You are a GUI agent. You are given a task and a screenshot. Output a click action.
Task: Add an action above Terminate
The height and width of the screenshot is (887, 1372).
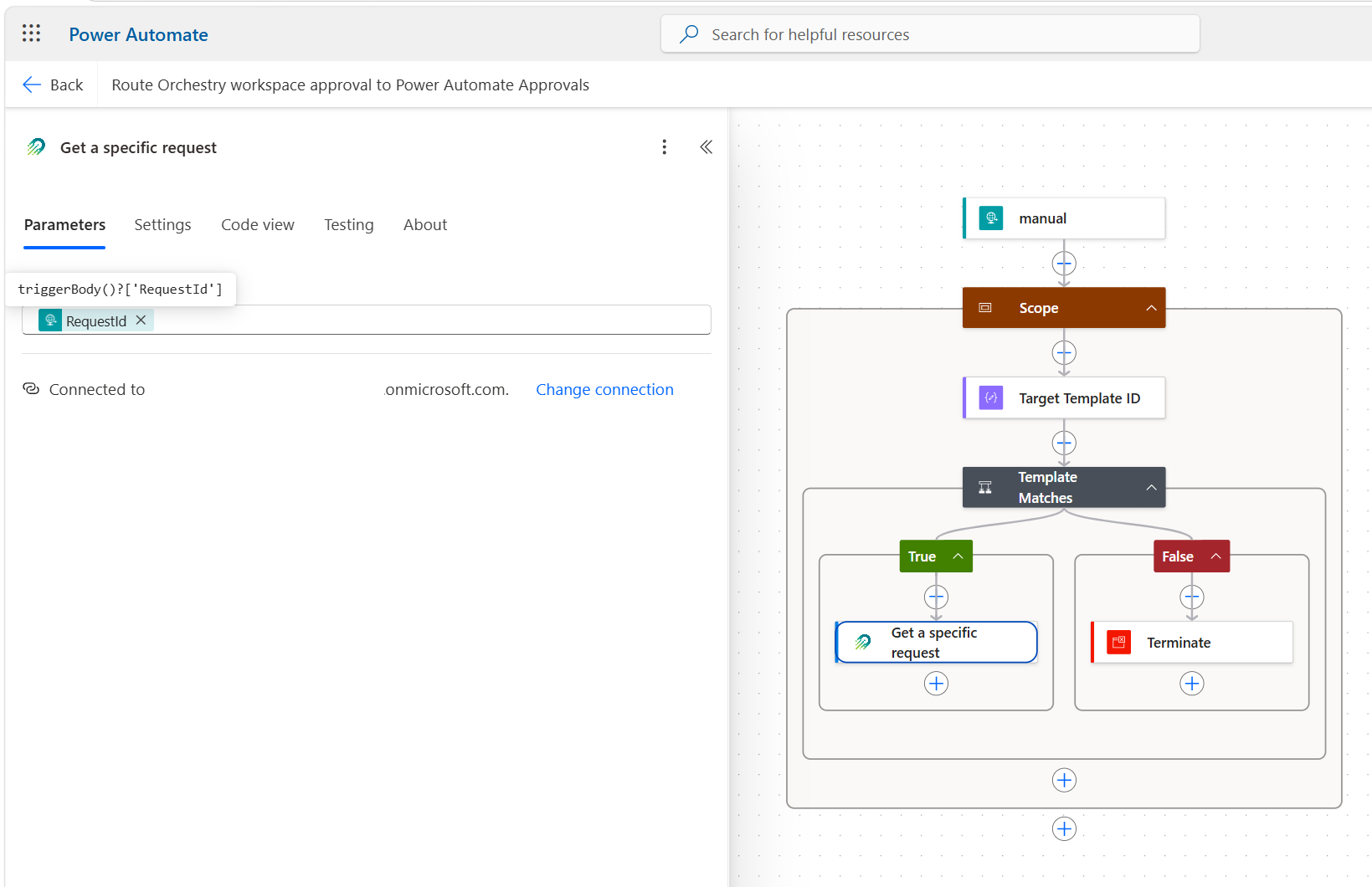point(1192,597)
